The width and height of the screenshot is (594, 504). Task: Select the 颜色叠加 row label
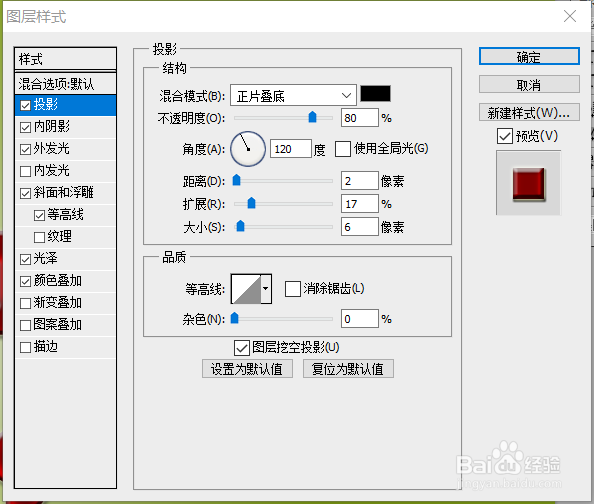tap(58, 281)
